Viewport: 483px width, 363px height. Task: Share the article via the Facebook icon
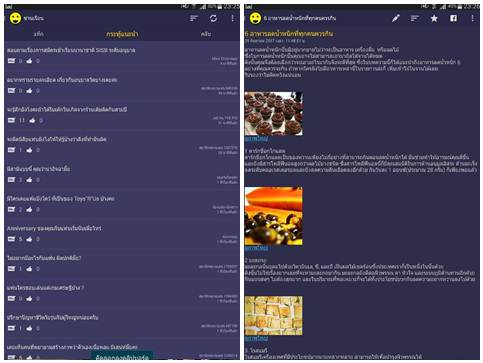[x=453, y=18]
